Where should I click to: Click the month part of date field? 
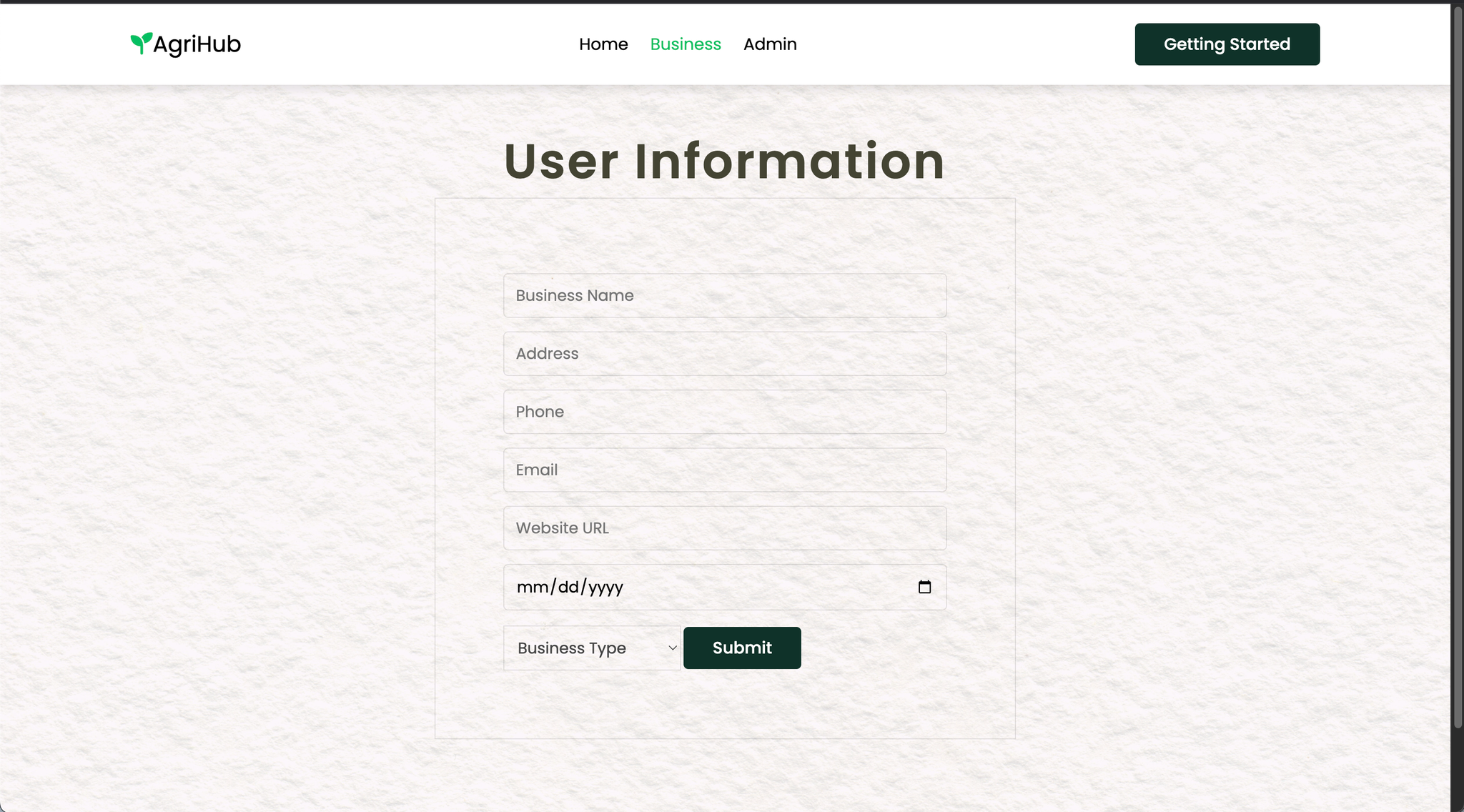532,587
